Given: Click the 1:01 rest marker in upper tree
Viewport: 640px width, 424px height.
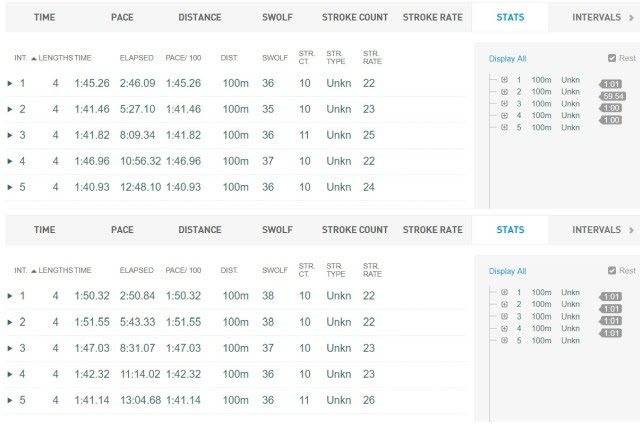Looking at the screenshot, I should click(610, 84).
